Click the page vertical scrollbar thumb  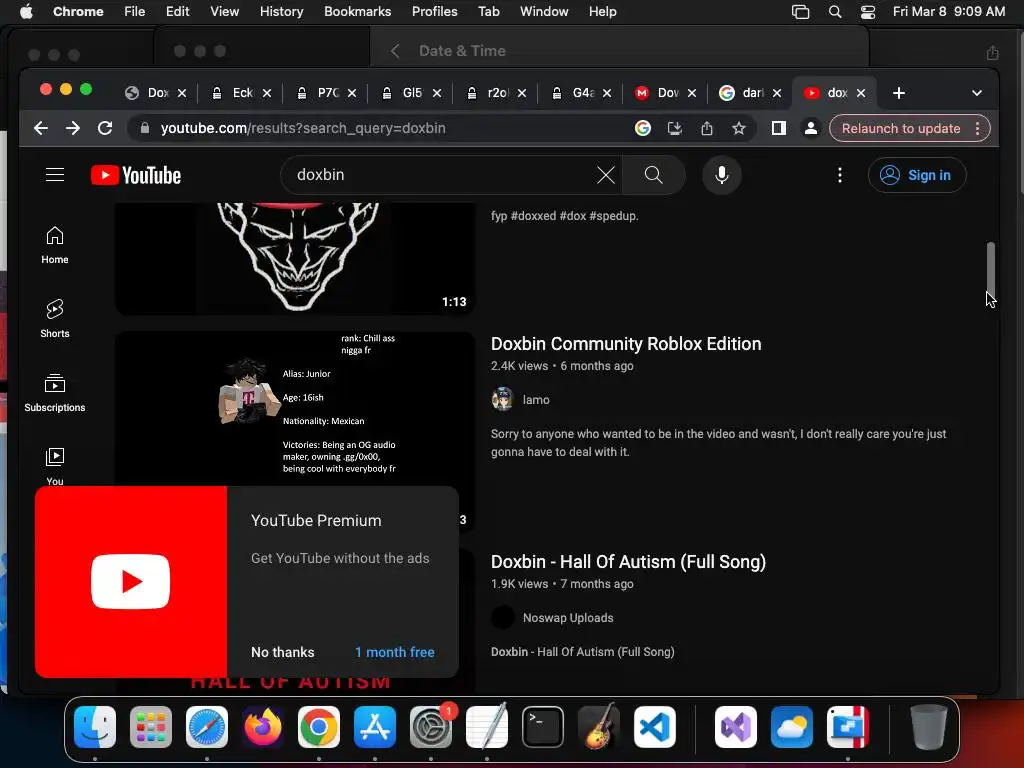(x=991, y=269)
